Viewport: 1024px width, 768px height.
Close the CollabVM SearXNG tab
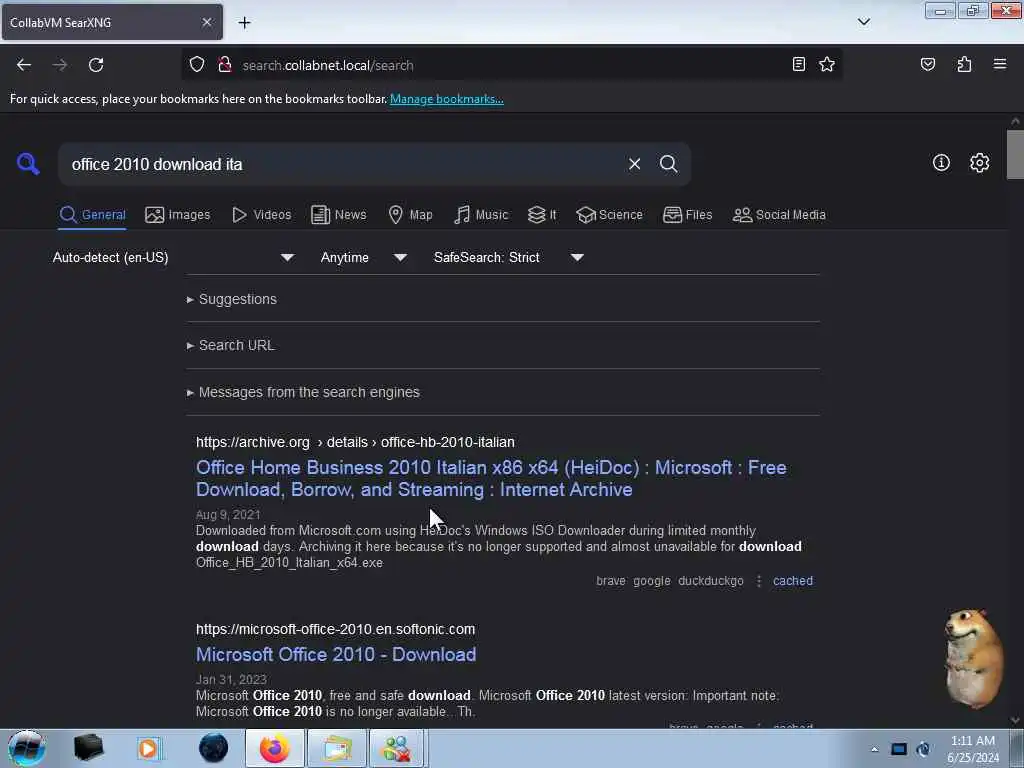pyautogui.click(x=206, y=22)
